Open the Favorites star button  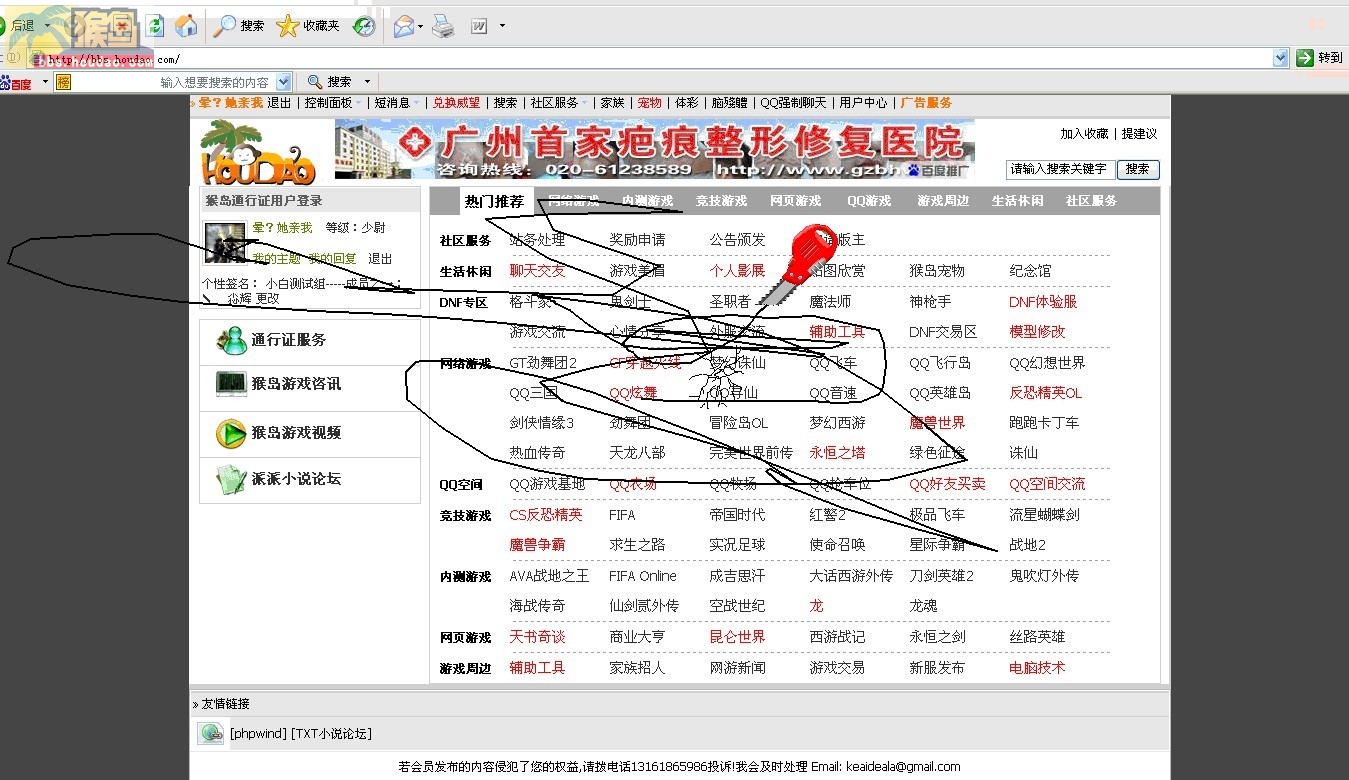[x=308, y=26]
